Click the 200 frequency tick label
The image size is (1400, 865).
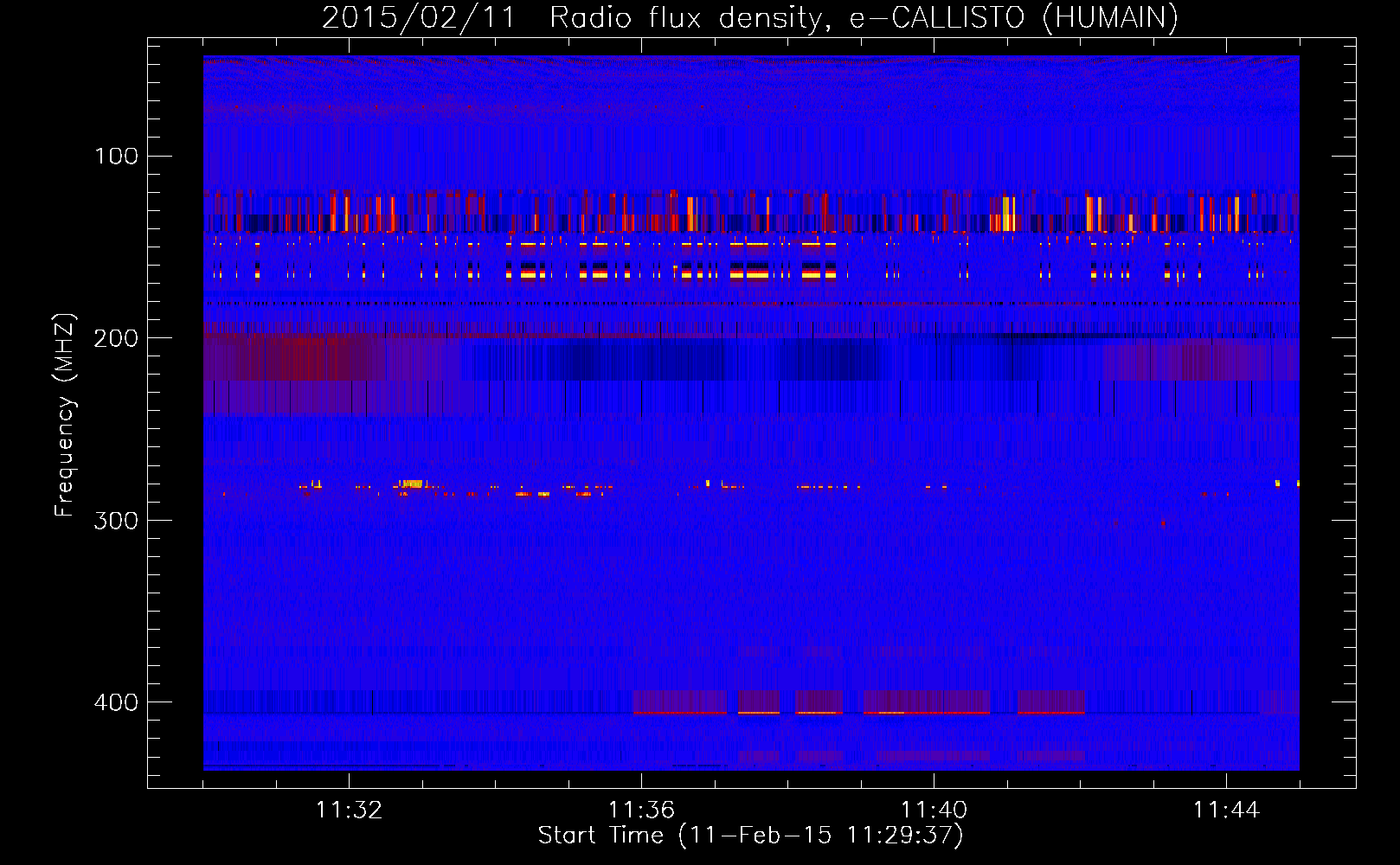tap(116, 338)
